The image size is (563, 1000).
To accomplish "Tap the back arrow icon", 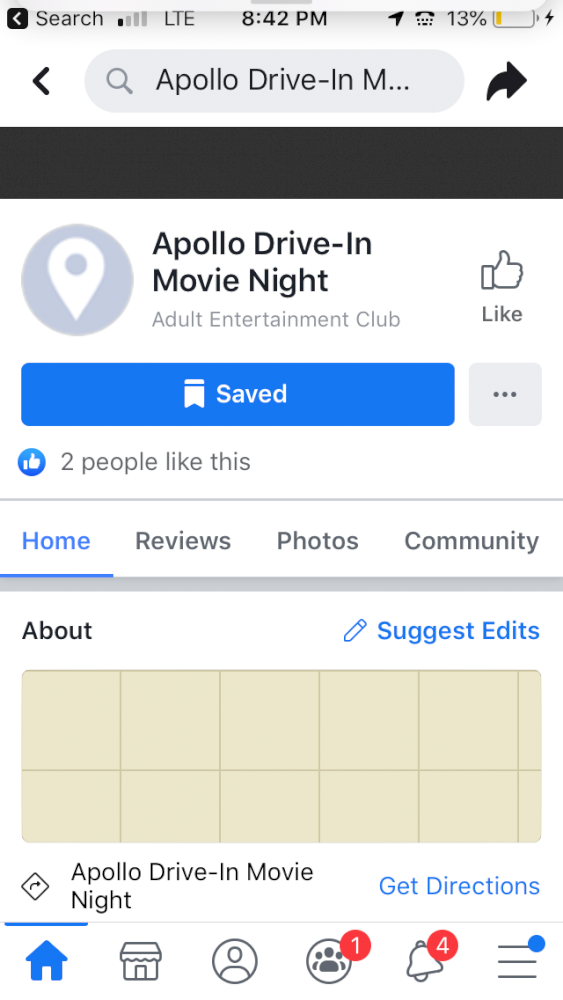I will [x=41, y=81].
